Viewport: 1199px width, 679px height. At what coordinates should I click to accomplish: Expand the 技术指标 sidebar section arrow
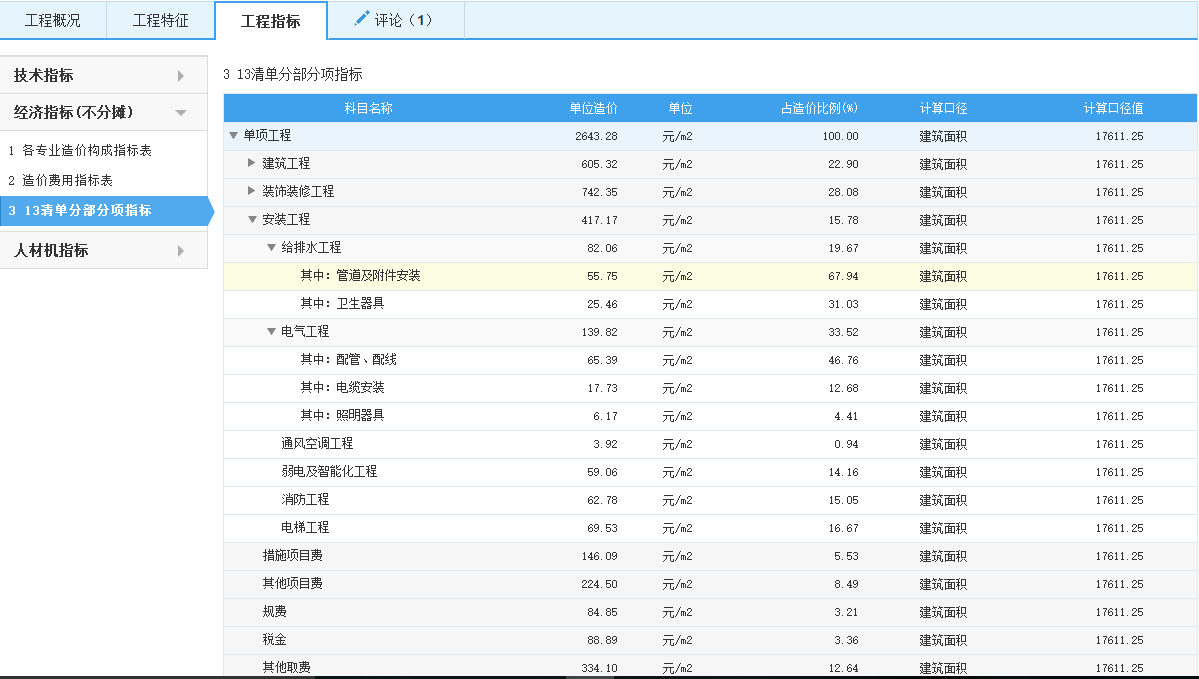click(180, 76)
